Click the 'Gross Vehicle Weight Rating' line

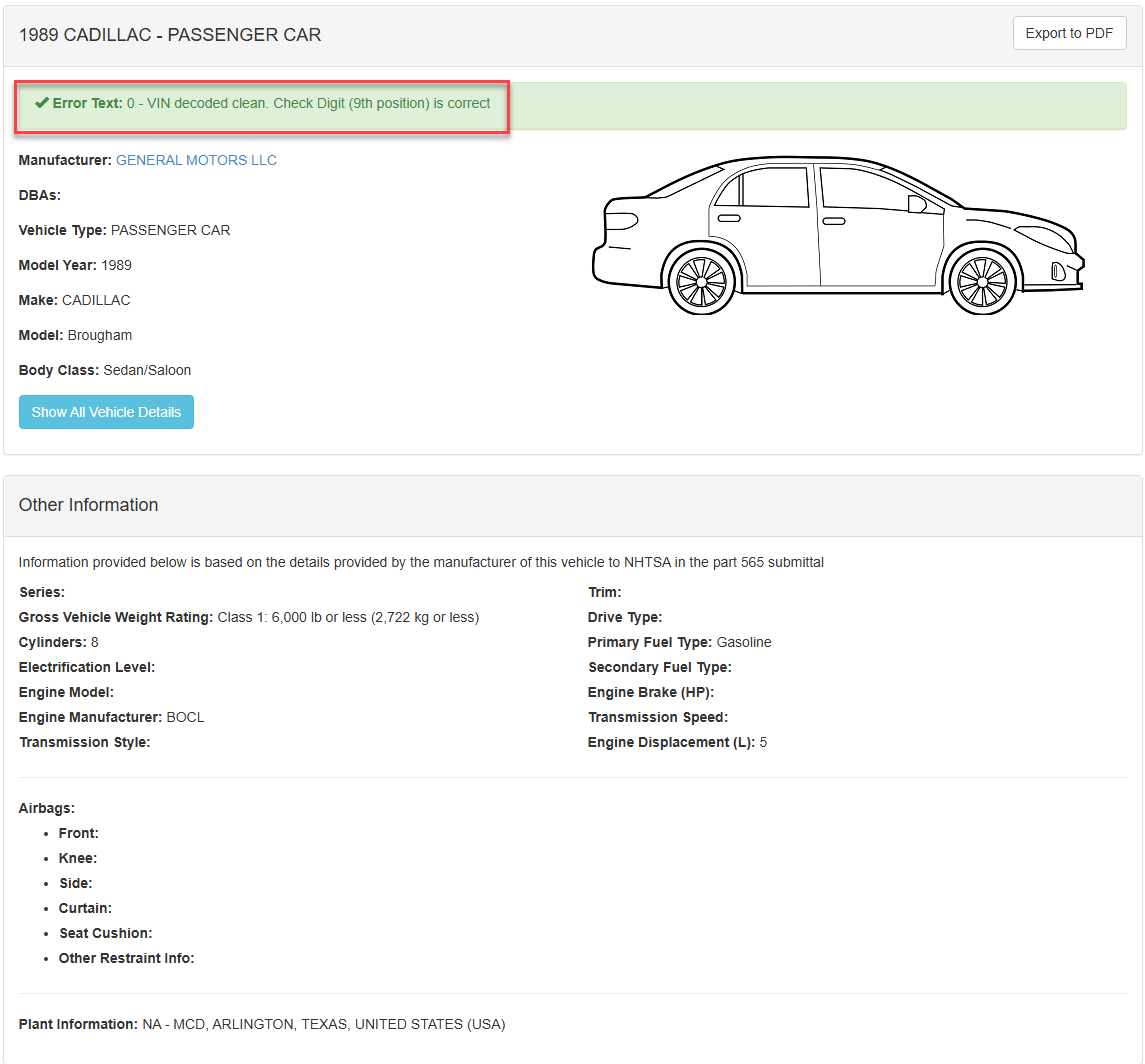249,618
